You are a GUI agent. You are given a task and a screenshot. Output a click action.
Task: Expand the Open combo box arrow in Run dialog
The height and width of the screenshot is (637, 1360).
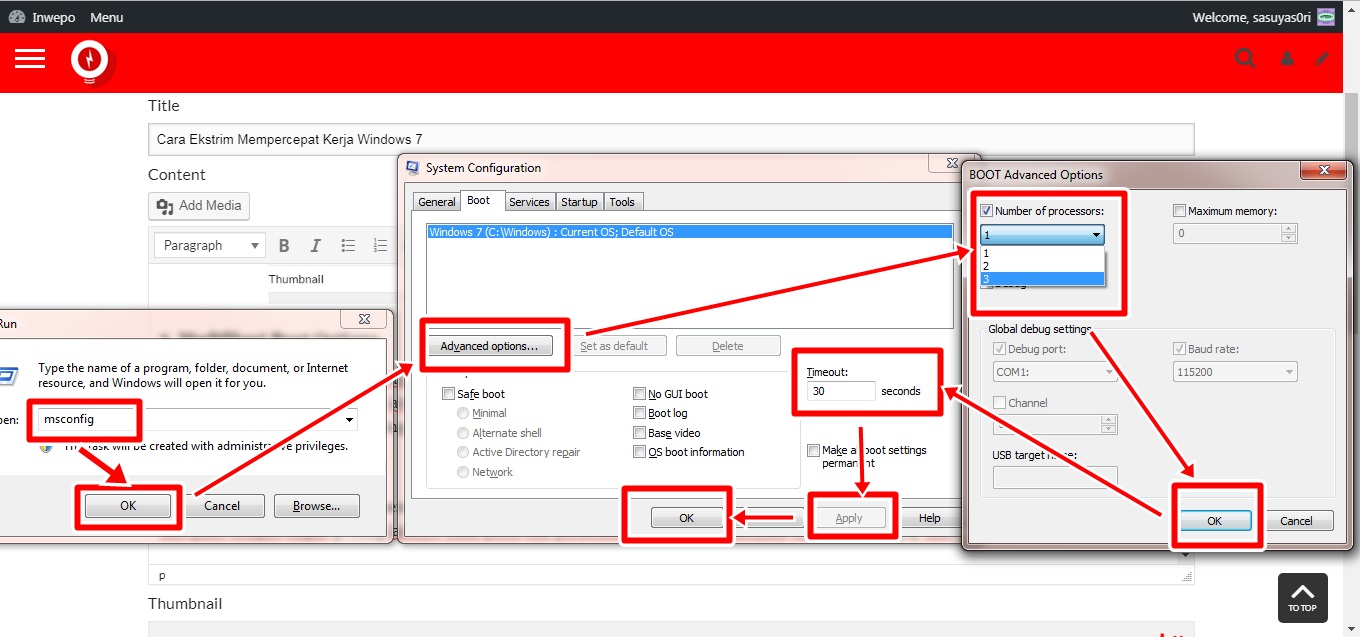(x=349, y=420)
